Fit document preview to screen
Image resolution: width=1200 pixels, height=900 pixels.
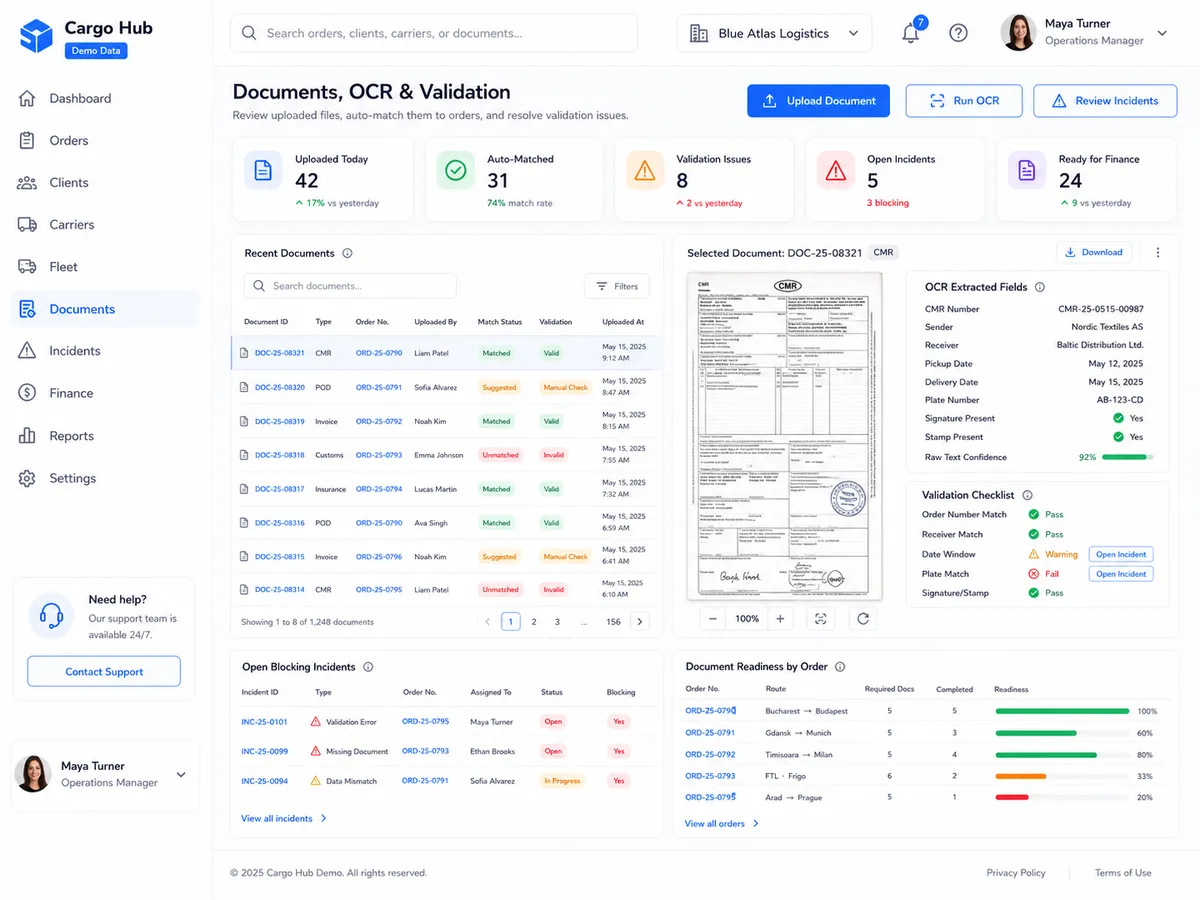[821, 619]
